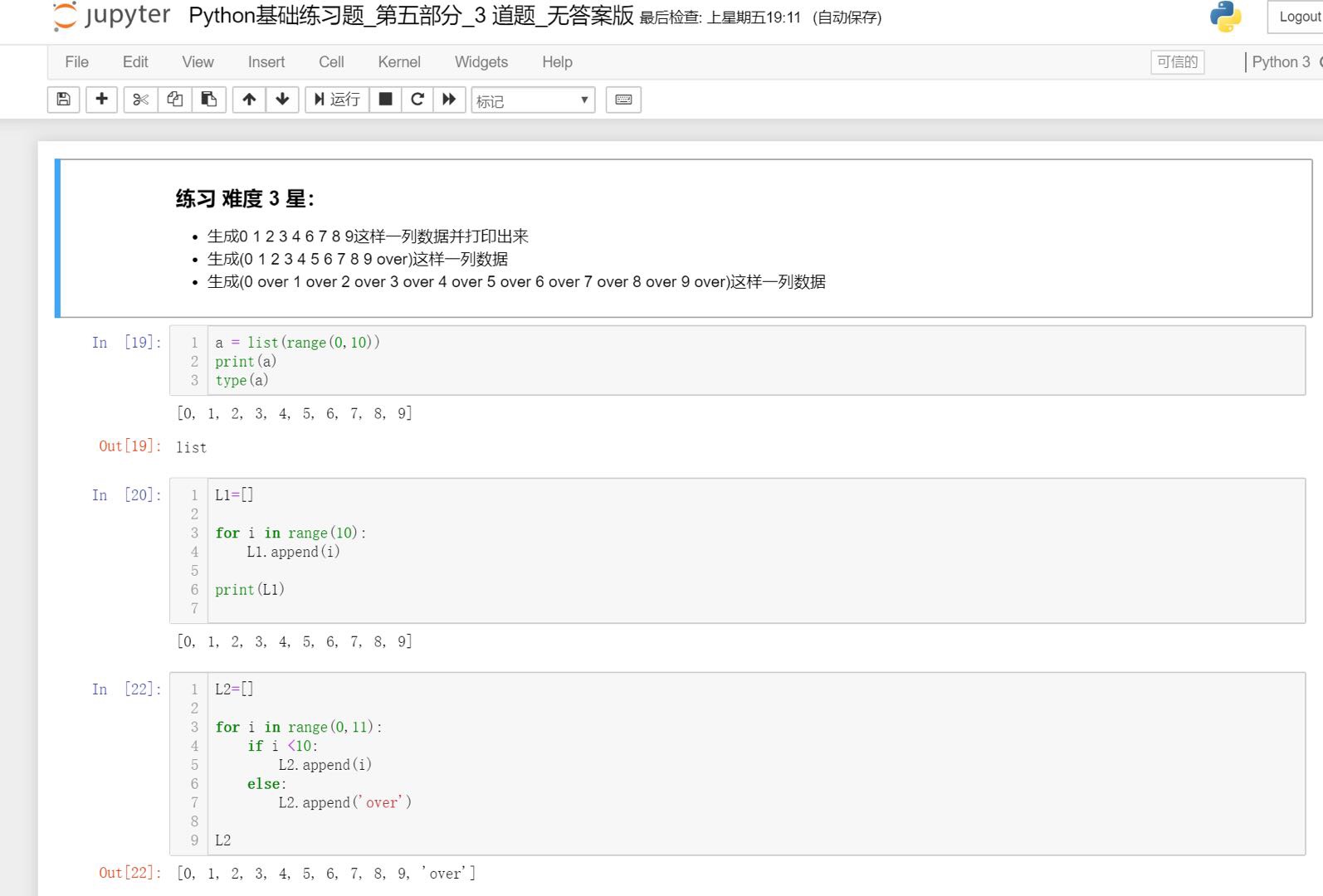
Task: Click output 'list' of cell 19
Action: click(x=192, y=447)
